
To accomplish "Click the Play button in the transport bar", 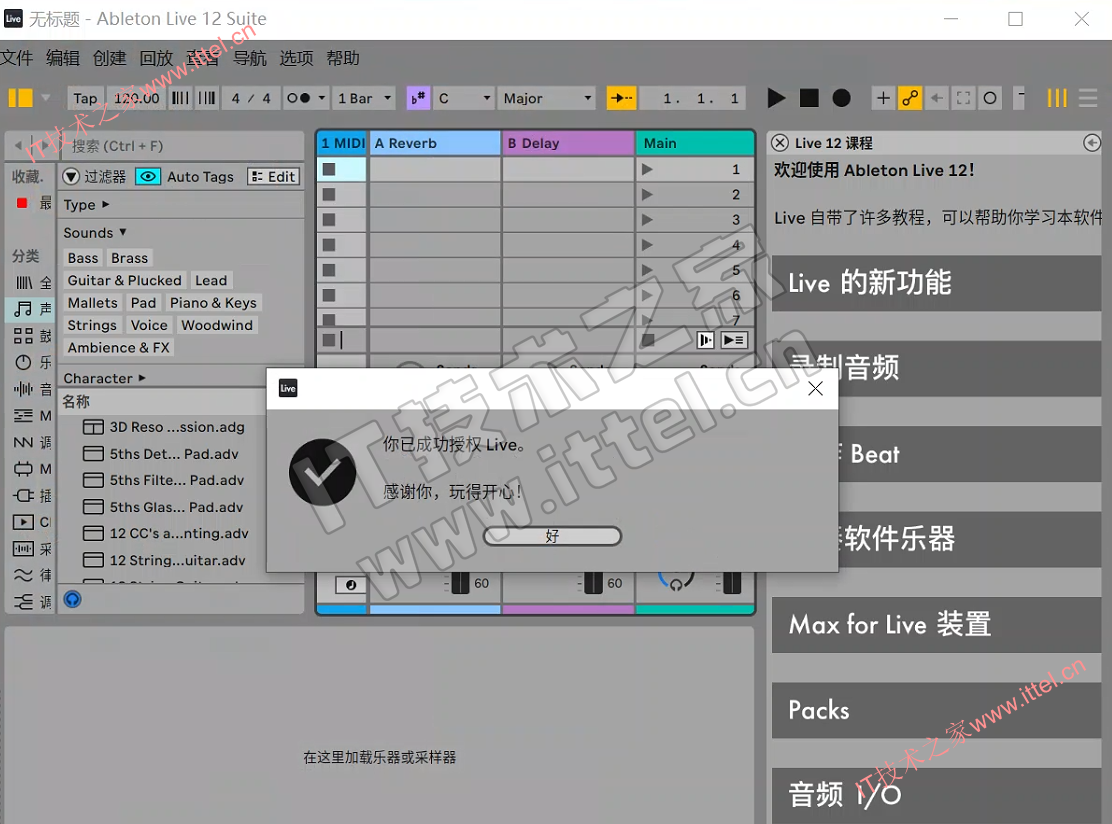I will pyautogui.click(x=777, y=98).
